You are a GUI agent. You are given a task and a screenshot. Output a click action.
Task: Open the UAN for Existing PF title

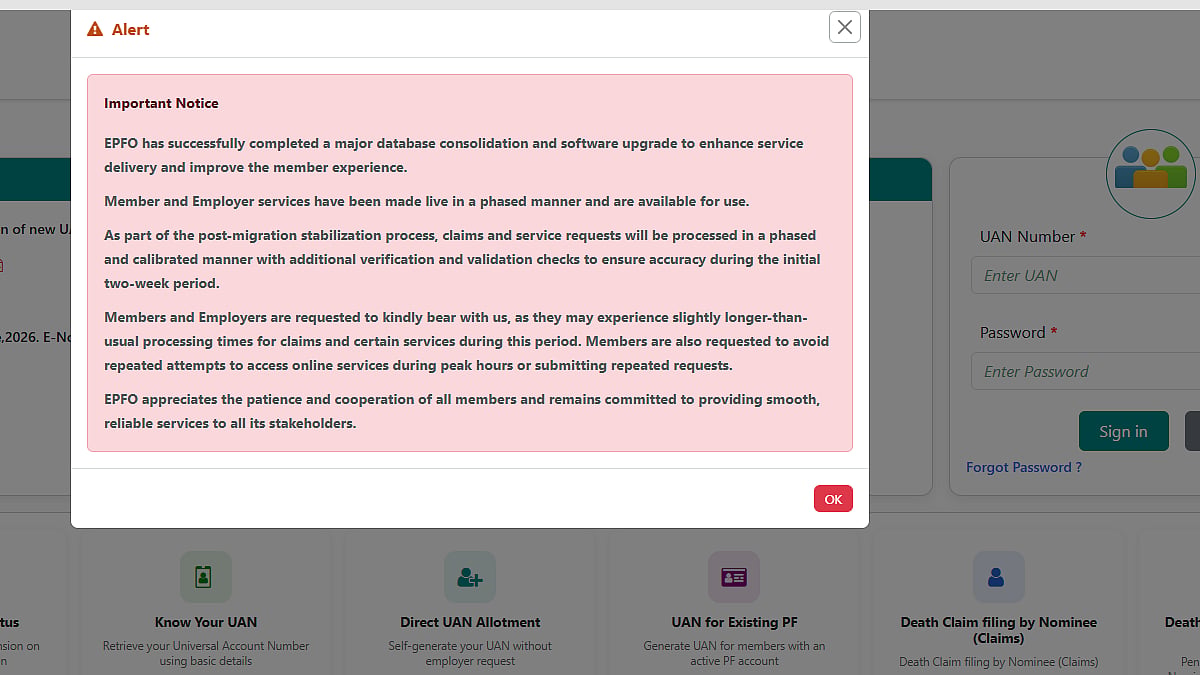coord(734,622)
